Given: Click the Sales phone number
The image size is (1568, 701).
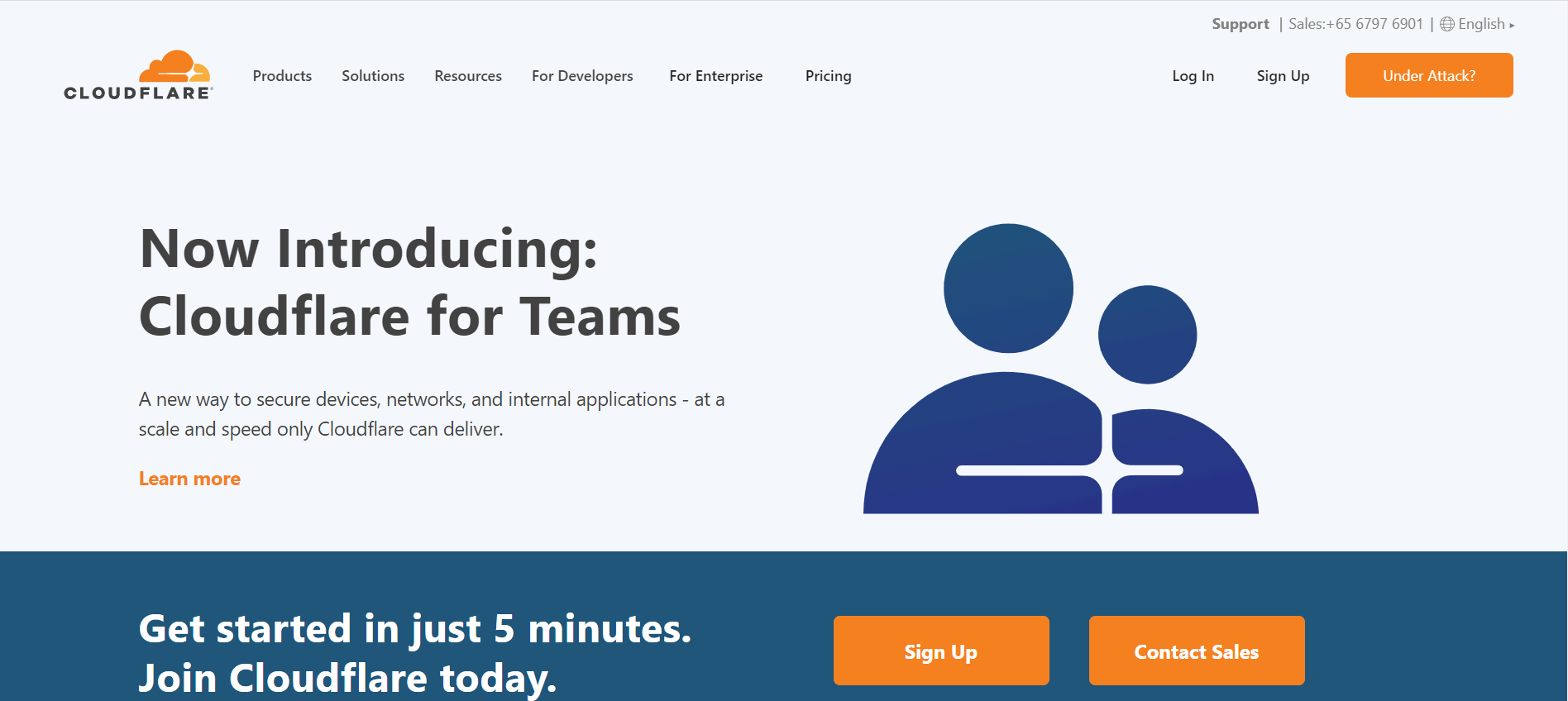Looking at the screenshot, I should point(1355,24).
